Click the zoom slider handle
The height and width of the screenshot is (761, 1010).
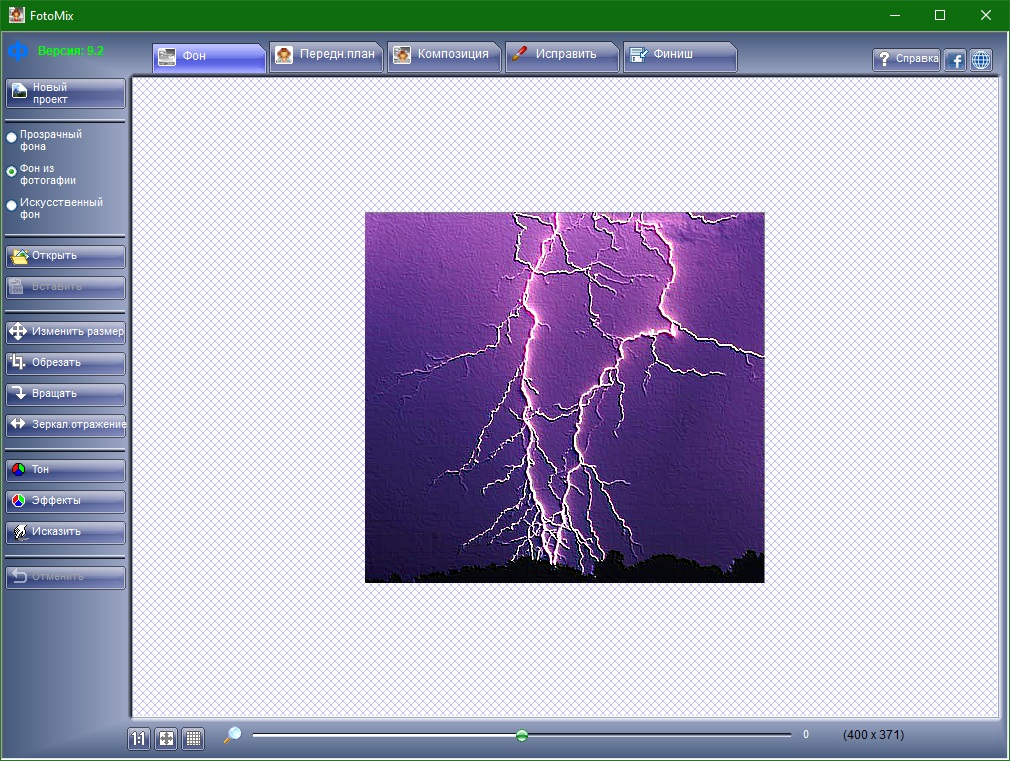(x=522, y=735)
